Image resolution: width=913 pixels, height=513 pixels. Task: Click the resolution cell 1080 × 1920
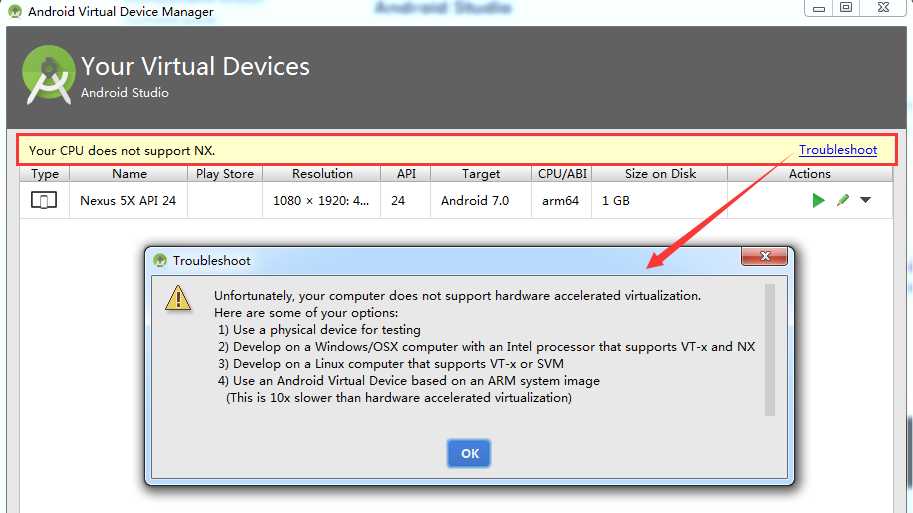tap(321, 200)
